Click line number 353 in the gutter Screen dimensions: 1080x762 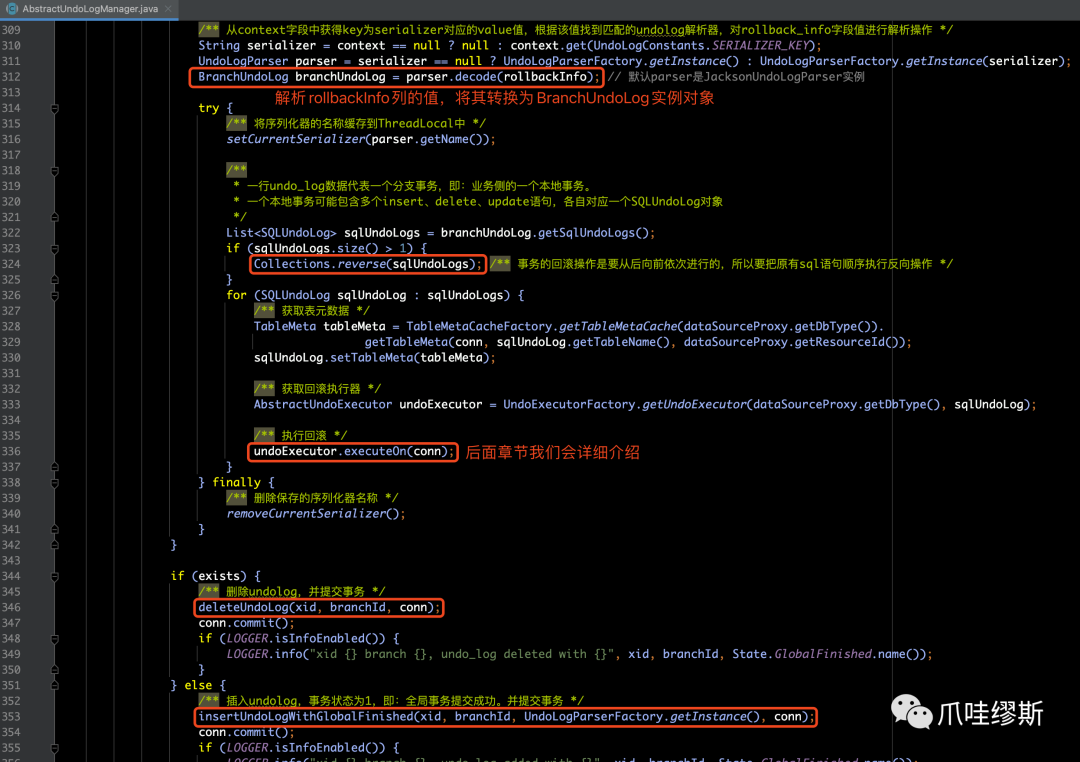click(11, 717)
